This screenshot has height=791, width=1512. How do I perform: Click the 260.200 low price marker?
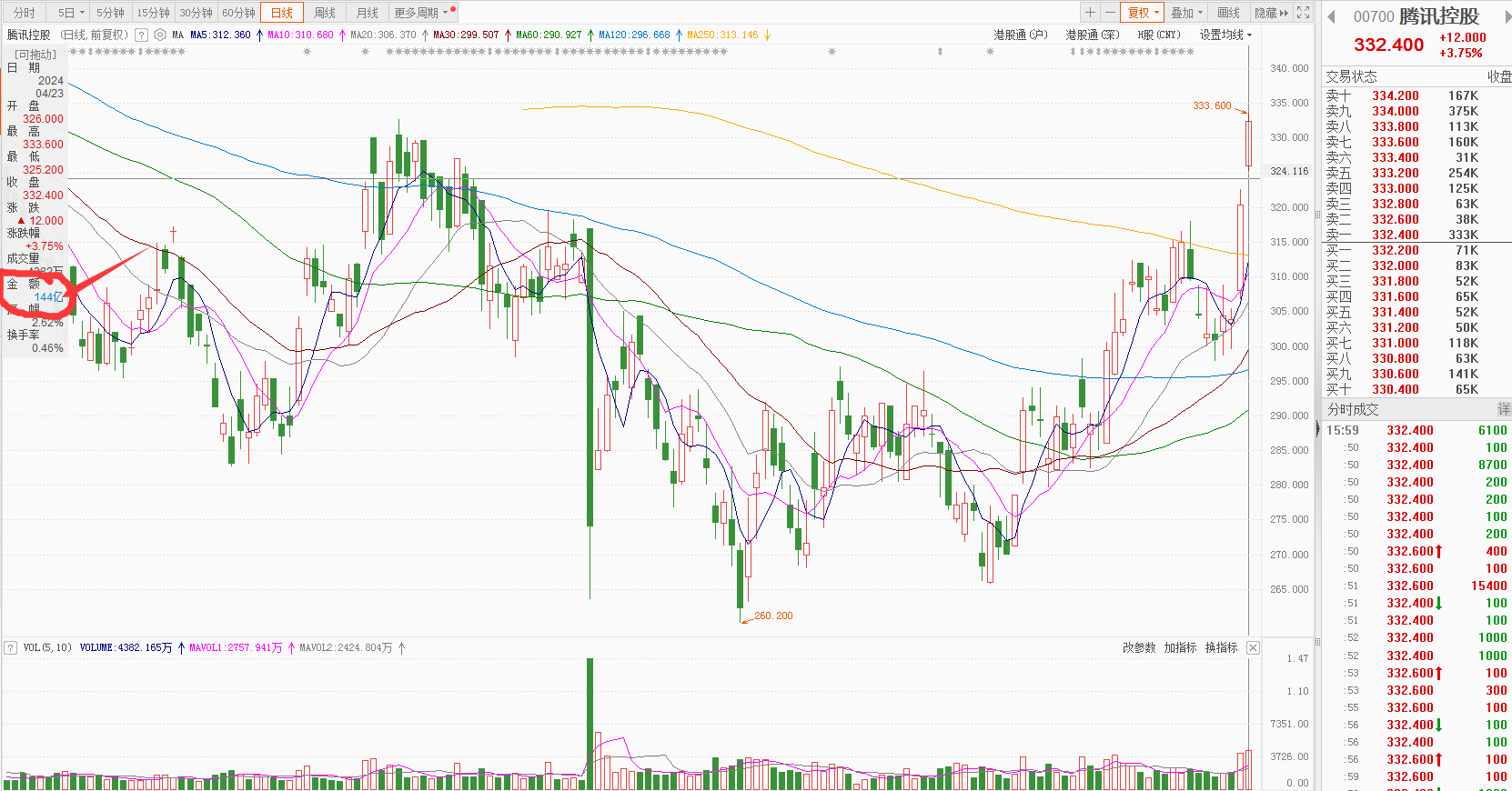pyautogui.click(x=773, y=616)
